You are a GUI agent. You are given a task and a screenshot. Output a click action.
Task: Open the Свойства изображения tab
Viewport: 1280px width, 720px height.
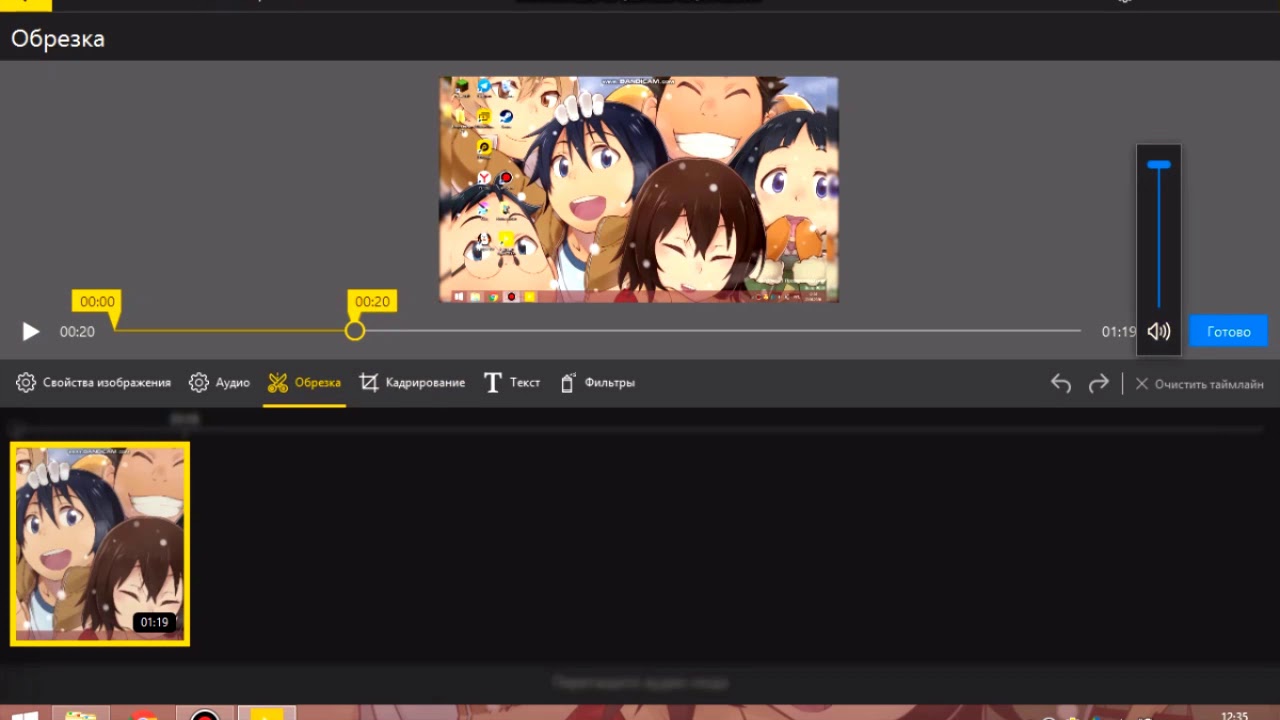click(93, 383)
